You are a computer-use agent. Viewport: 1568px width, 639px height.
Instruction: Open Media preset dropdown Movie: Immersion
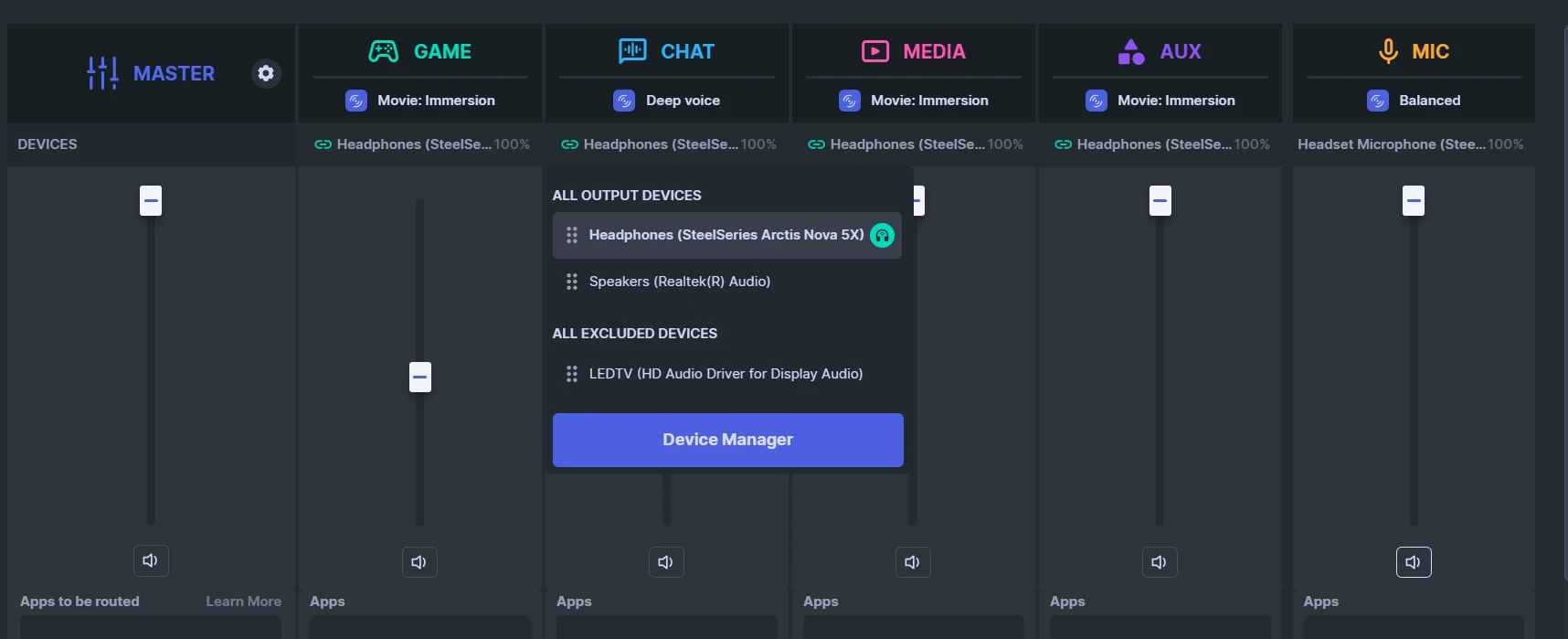point(914,101)
